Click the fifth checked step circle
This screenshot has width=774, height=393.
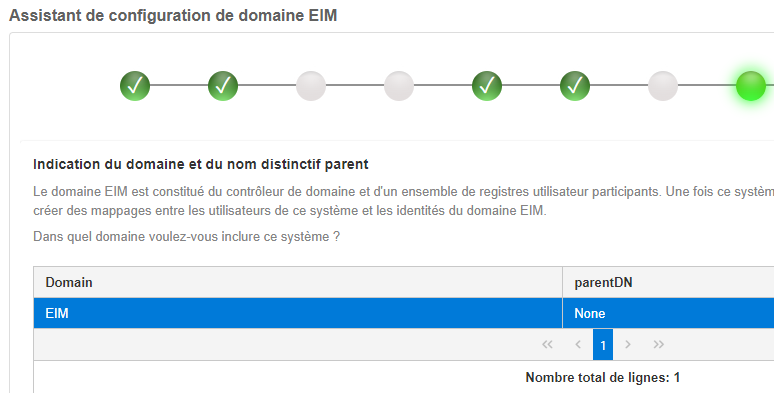(x=487, y=86)
